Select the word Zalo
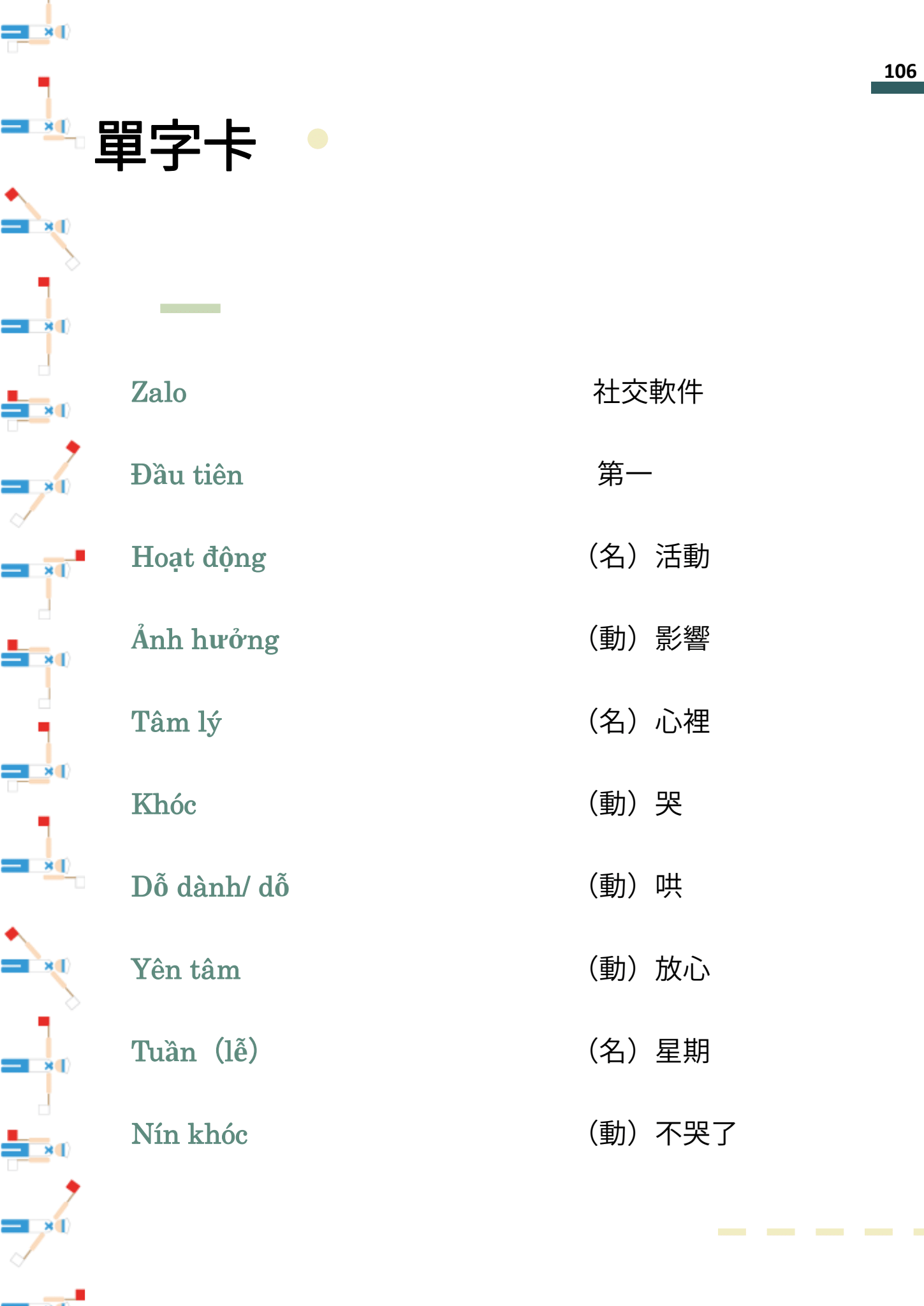 click(x=159, y=392)
